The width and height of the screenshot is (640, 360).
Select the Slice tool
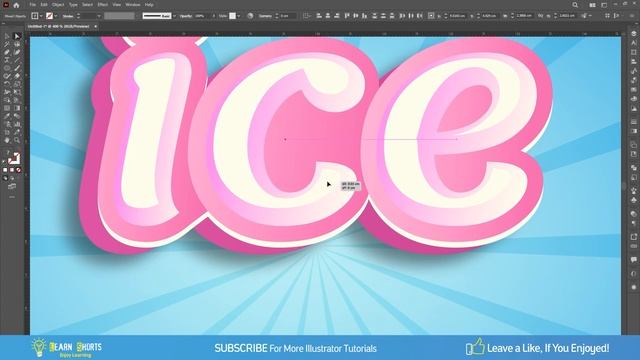click(x=17, y=132)
